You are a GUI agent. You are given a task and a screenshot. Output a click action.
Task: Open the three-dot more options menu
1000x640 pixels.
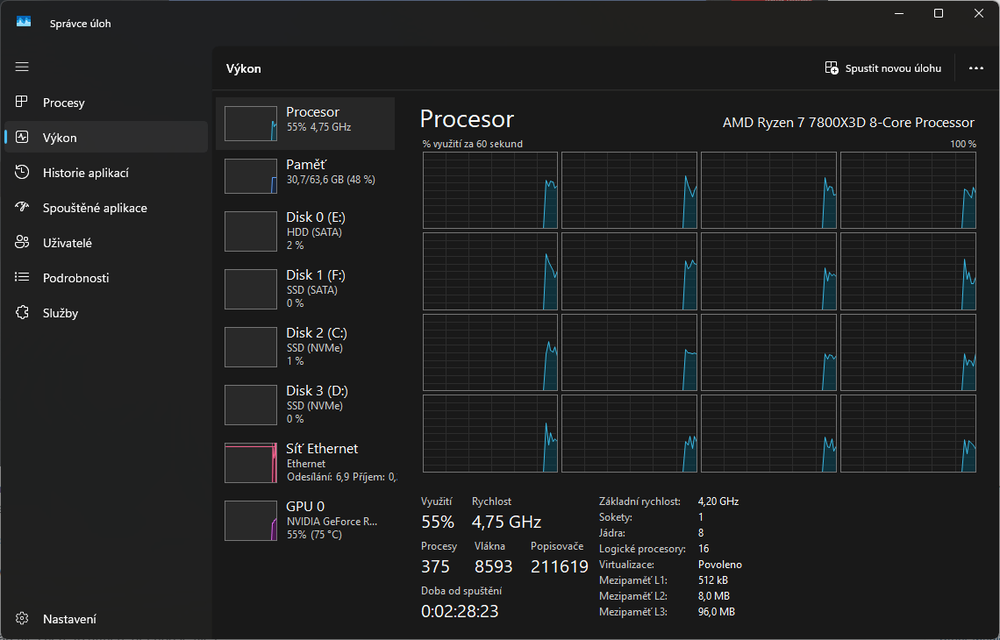(x=976, y=68)
